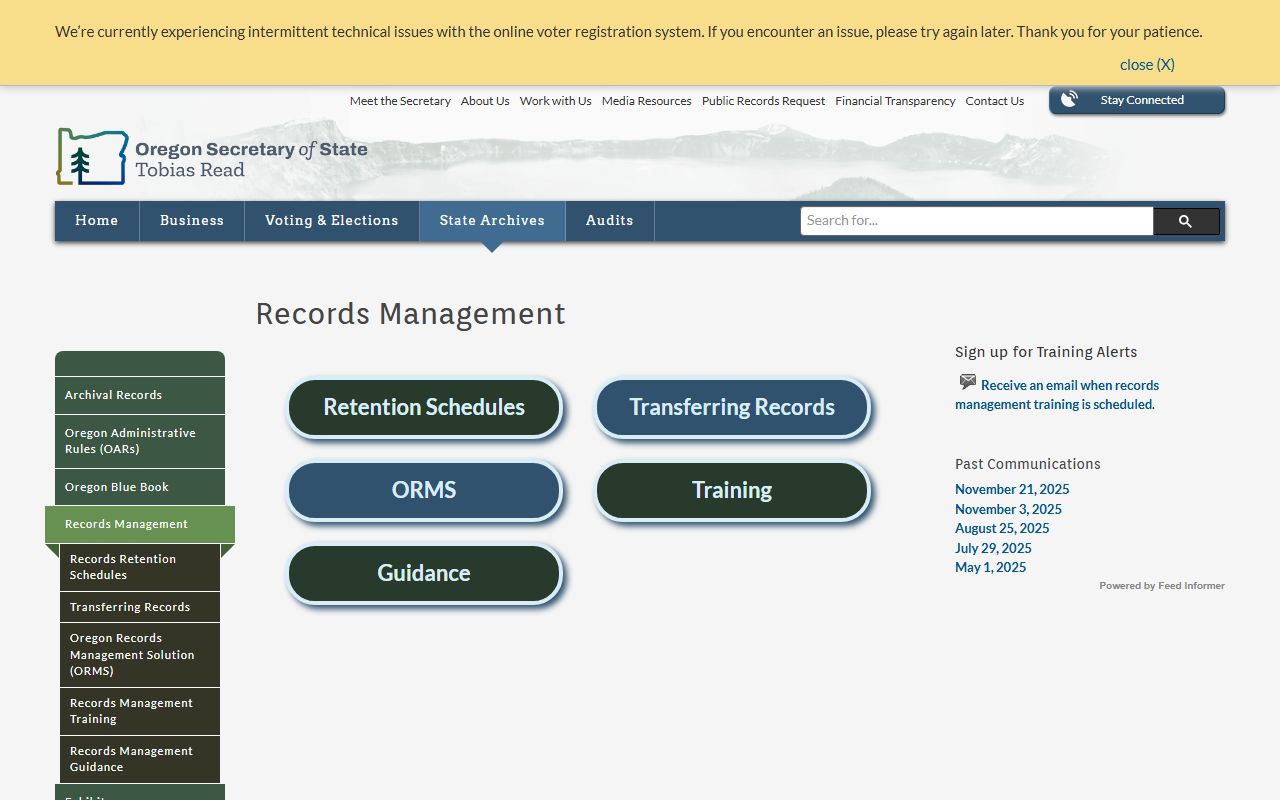Open the Guidance button
This screenshot has width=1280, height=800.
[424, 574]
